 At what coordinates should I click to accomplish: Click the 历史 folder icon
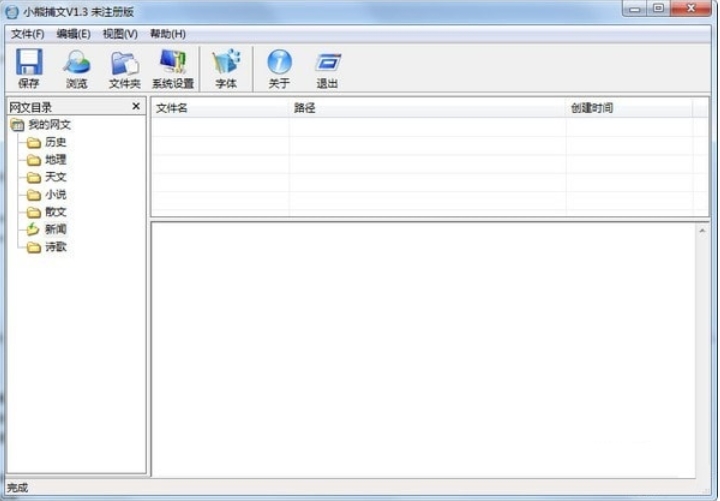pos(33,143)
